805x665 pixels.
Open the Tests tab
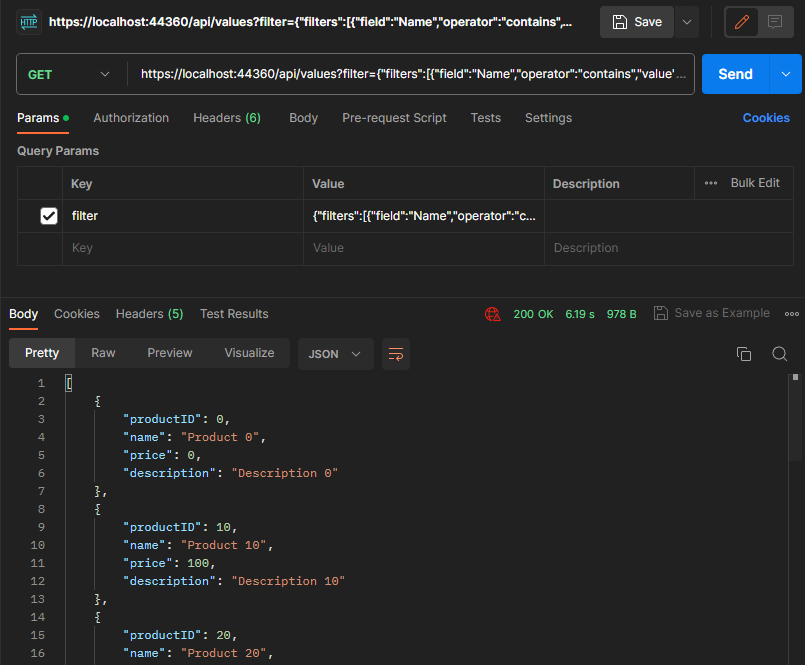(486, 118)
